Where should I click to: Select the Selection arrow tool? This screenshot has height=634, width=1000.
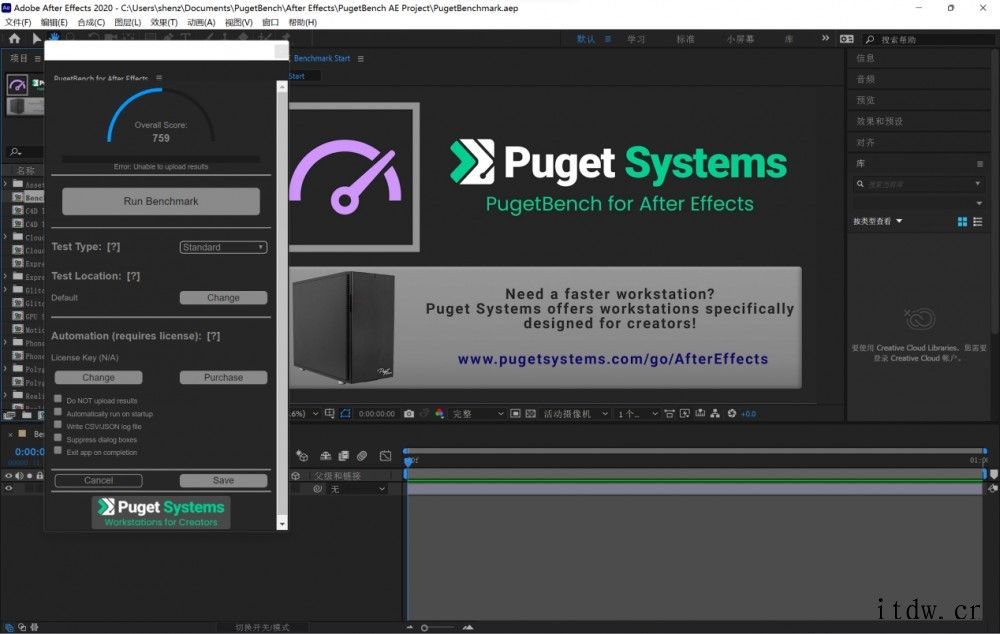[x=36, y=39]
